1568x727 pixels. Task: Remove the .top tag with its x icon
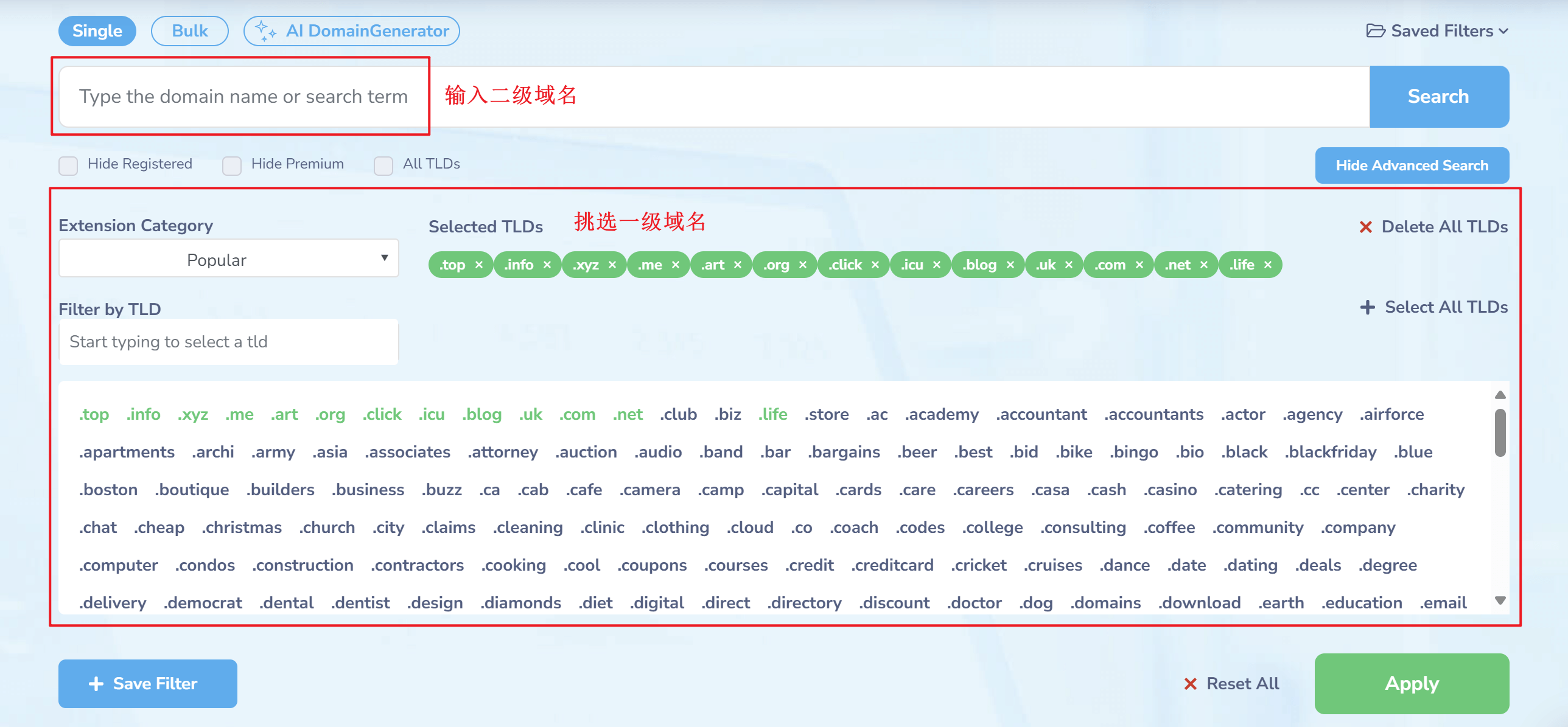point(479,265)
